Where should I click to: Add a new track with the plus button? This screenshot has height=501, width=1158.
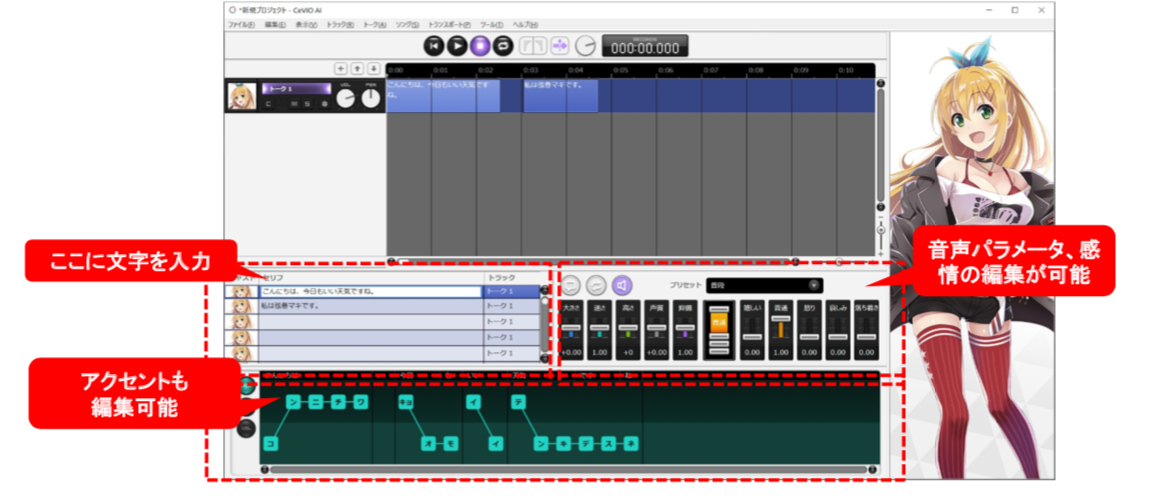coord(340,69)
